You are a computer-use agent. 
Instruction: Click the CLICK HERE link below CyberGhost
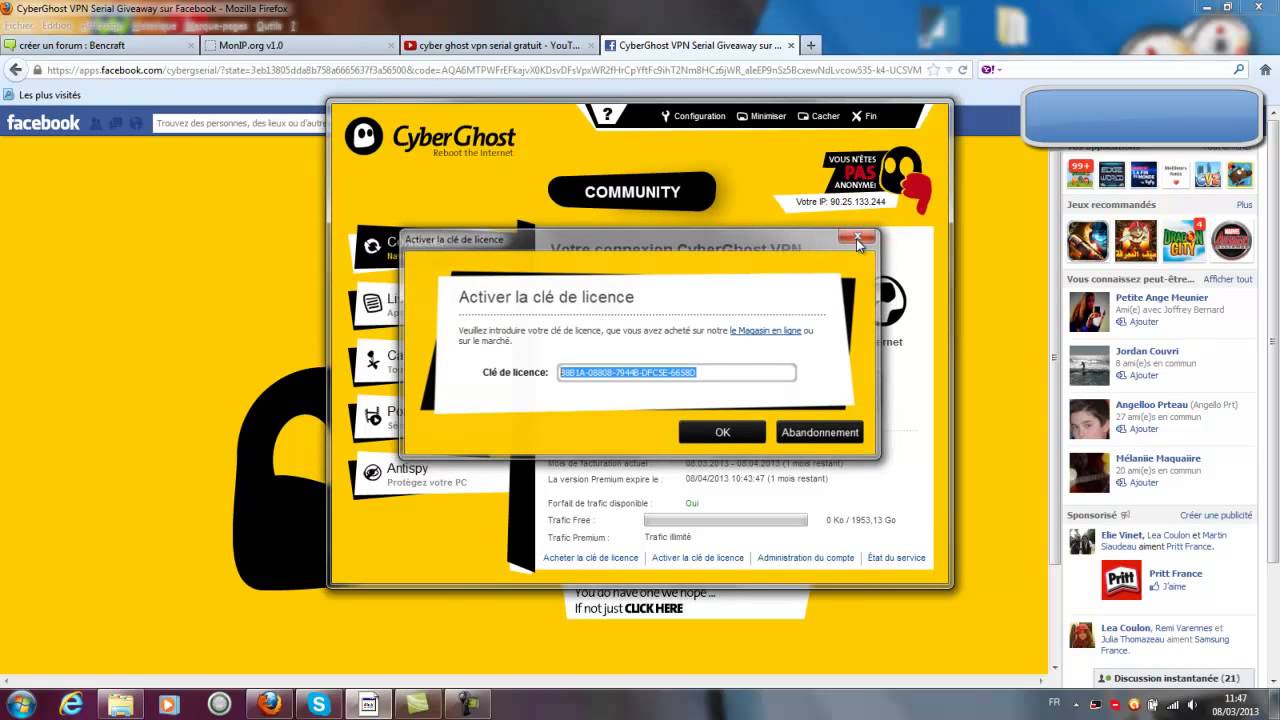pos(653,608)
